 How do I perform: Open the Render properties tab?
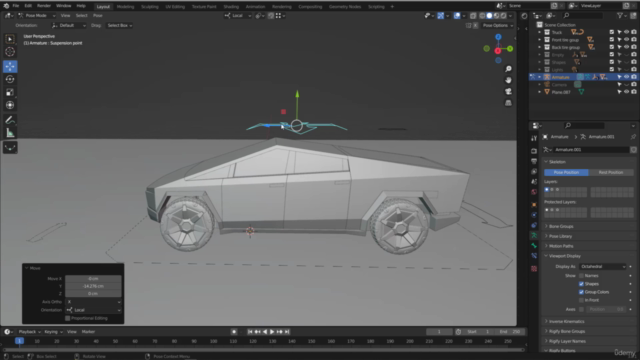tap(534, 151)
